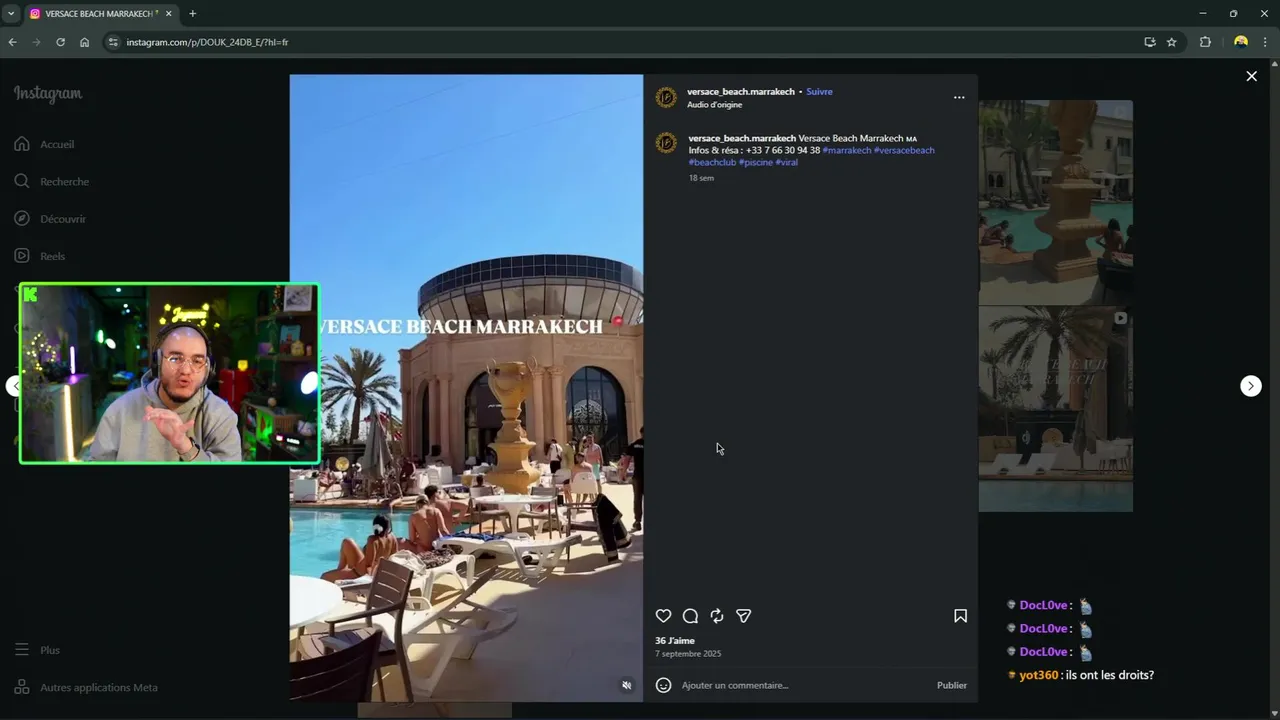Share the post via paper plane icon
1280x720 pixels.
pyautogui.click(x=743, y=616)
